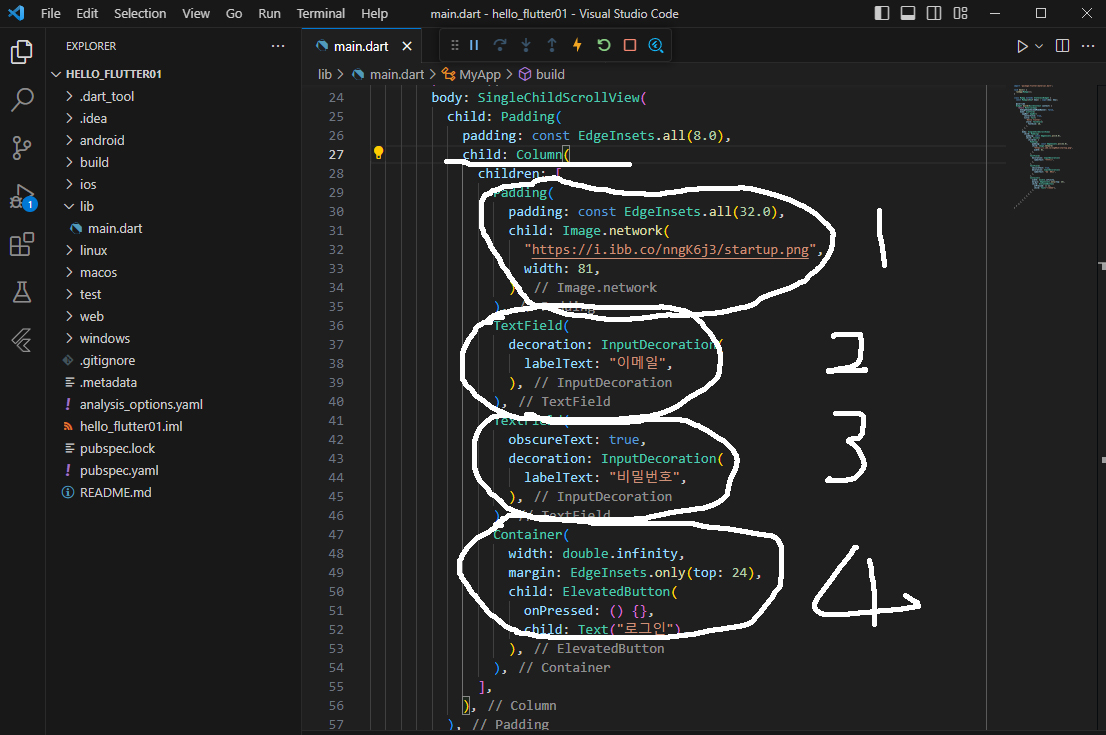Screen dimensions: 1106x735
Task: Open the Extensions view
Action: point(22,244)
